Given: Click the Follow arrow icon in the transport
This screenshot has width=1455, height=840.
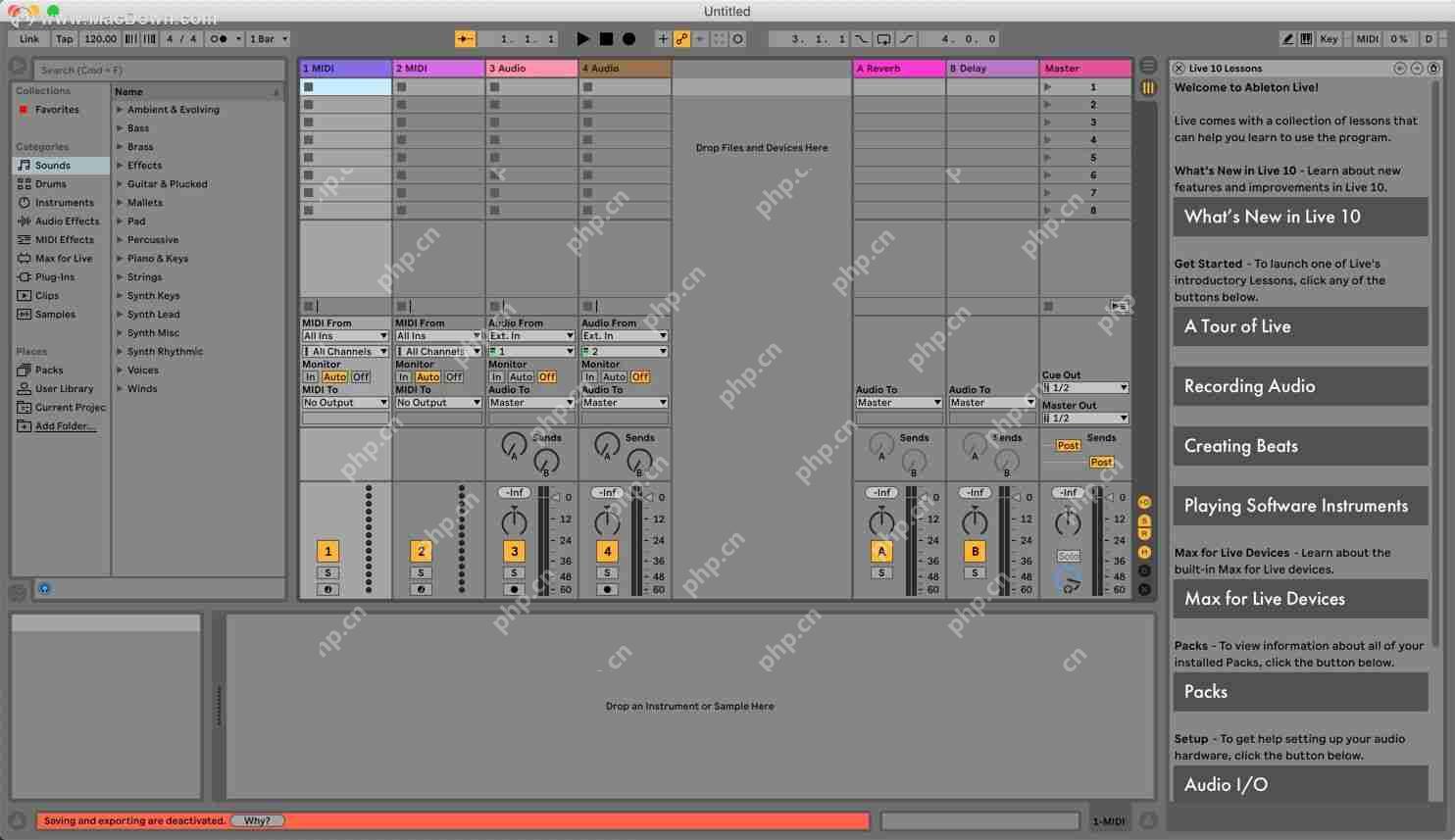Looking at the screenshot, I should [466, 38].
